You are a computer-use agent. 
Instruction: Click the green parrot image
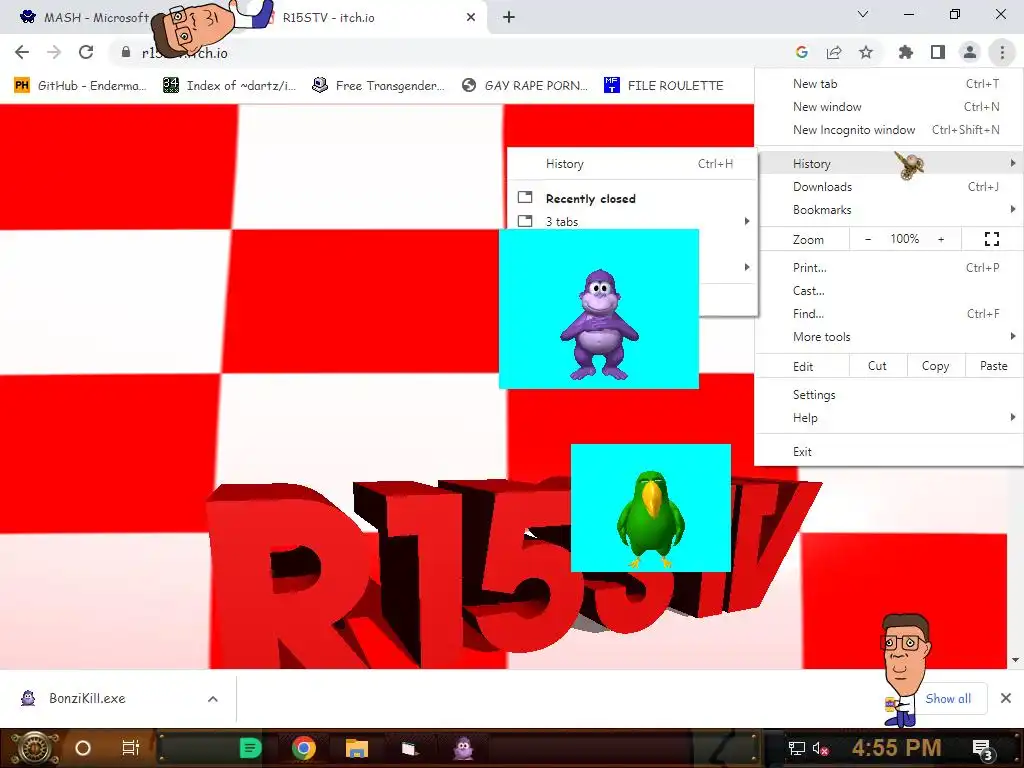click(651, 508)
